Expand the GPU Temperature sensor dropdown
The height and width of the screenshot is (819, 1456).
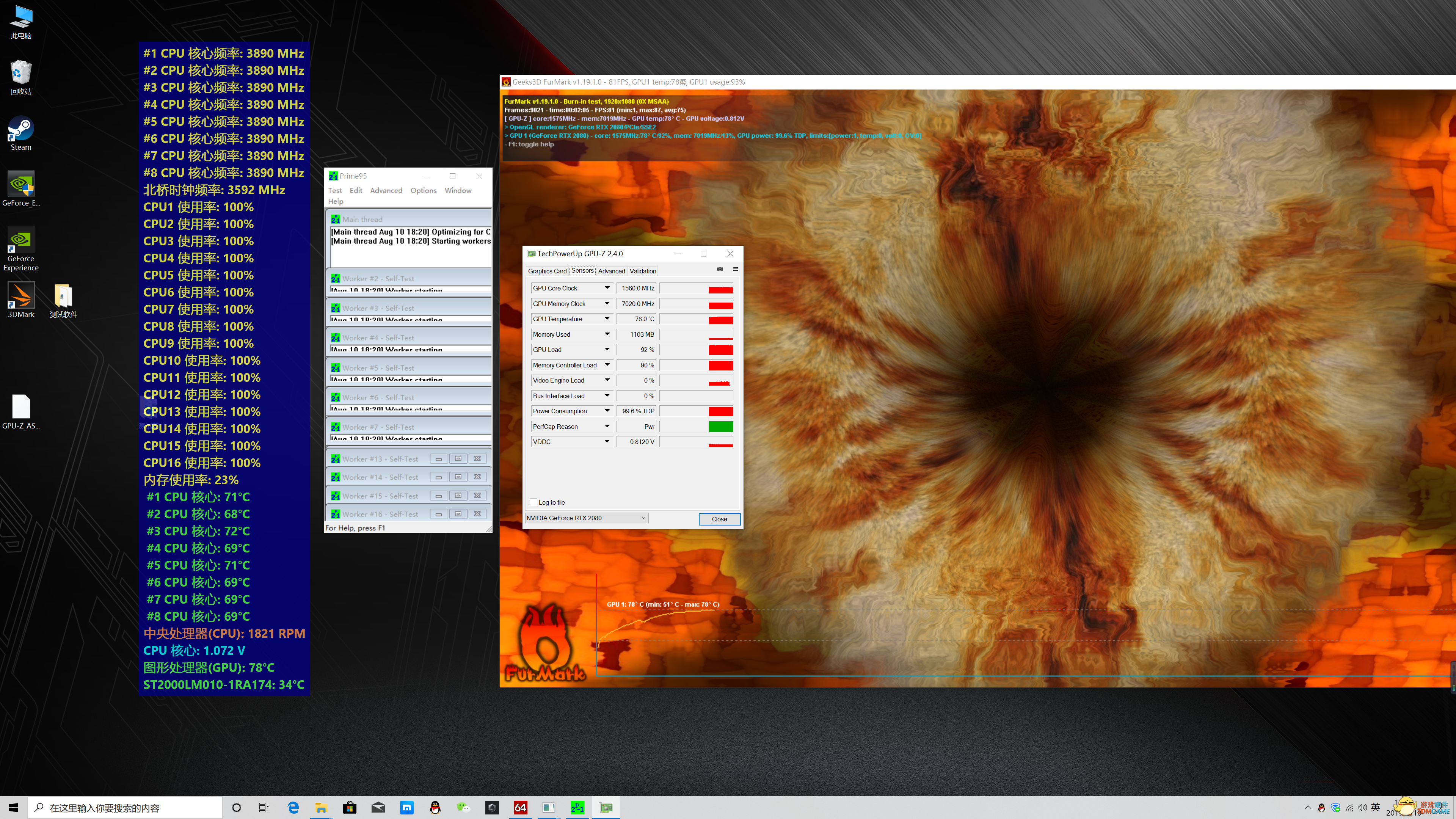(607, 319)
